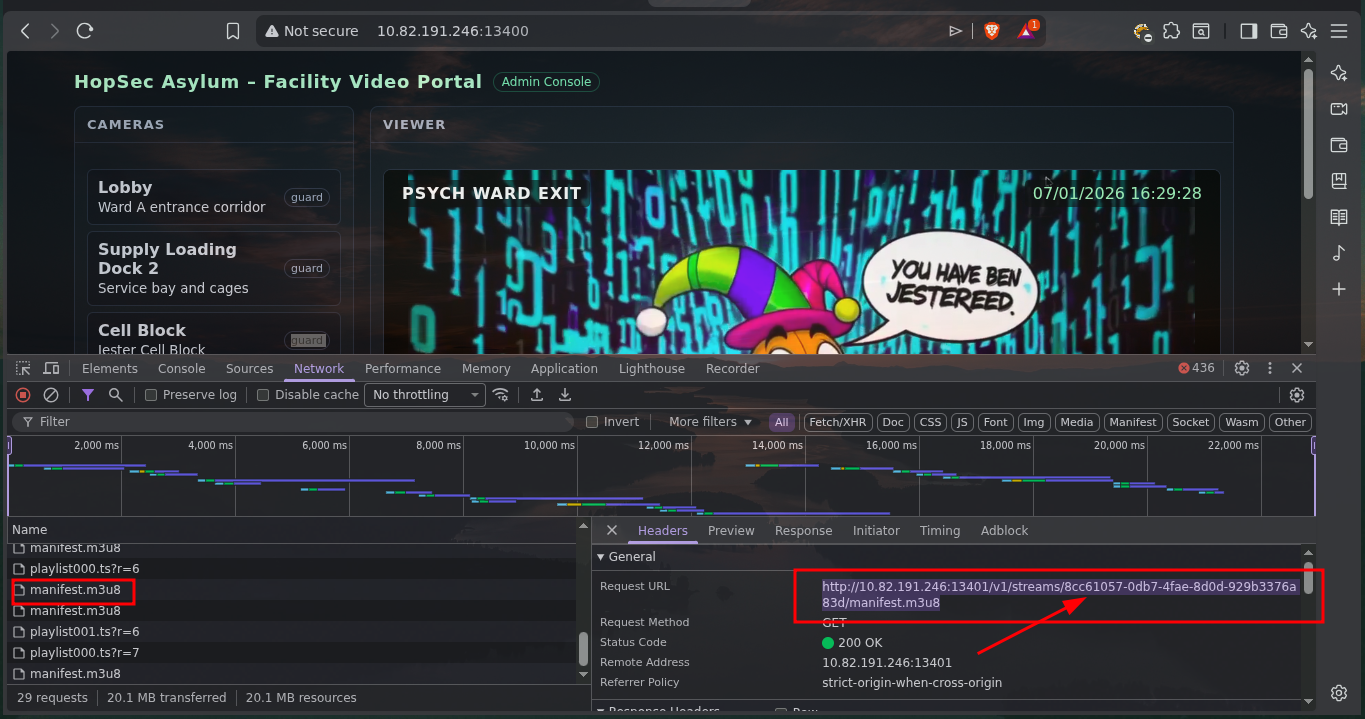Type in the network Filter field
Viewport: 1365px width, 719px height.
pos(300,422)
